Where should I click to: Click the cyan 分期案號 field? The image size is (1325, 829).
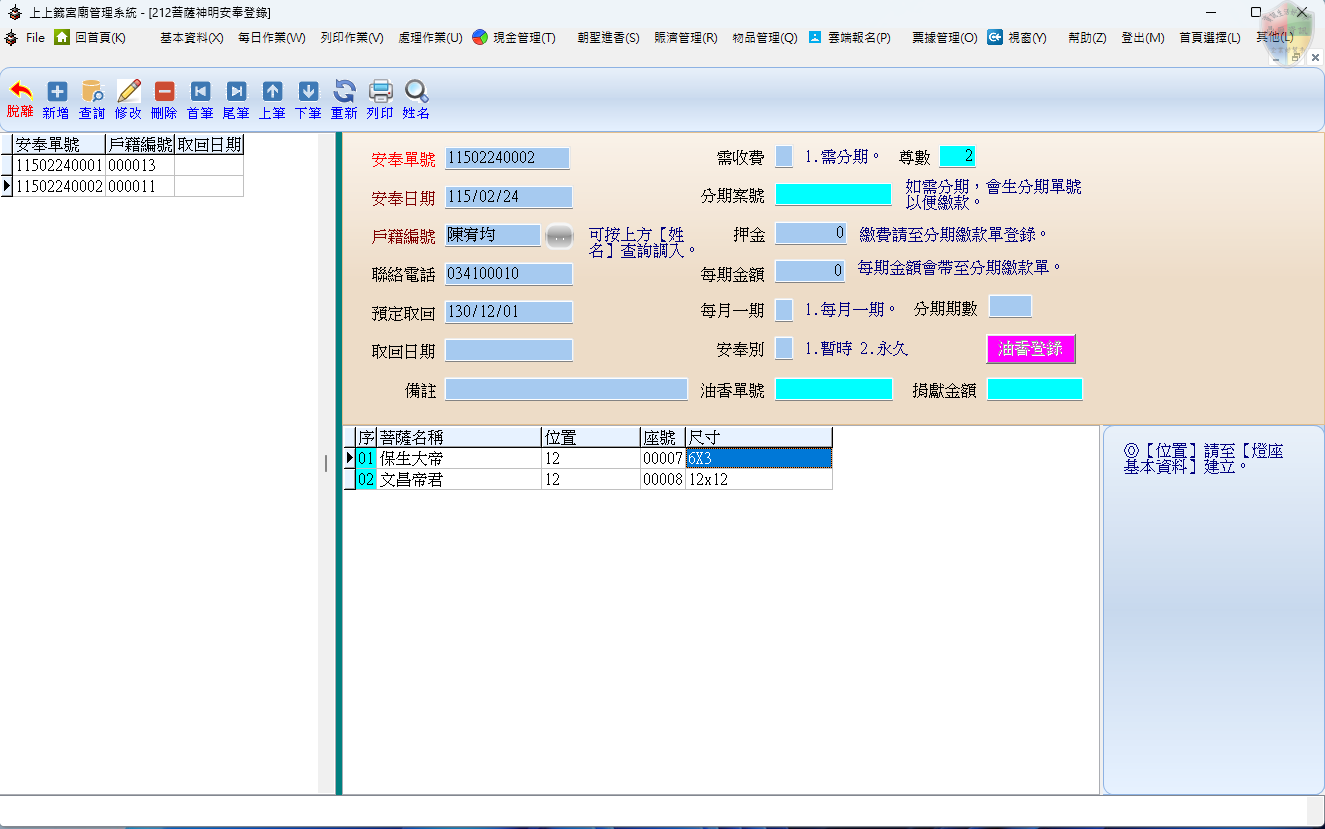click(833, 195)
